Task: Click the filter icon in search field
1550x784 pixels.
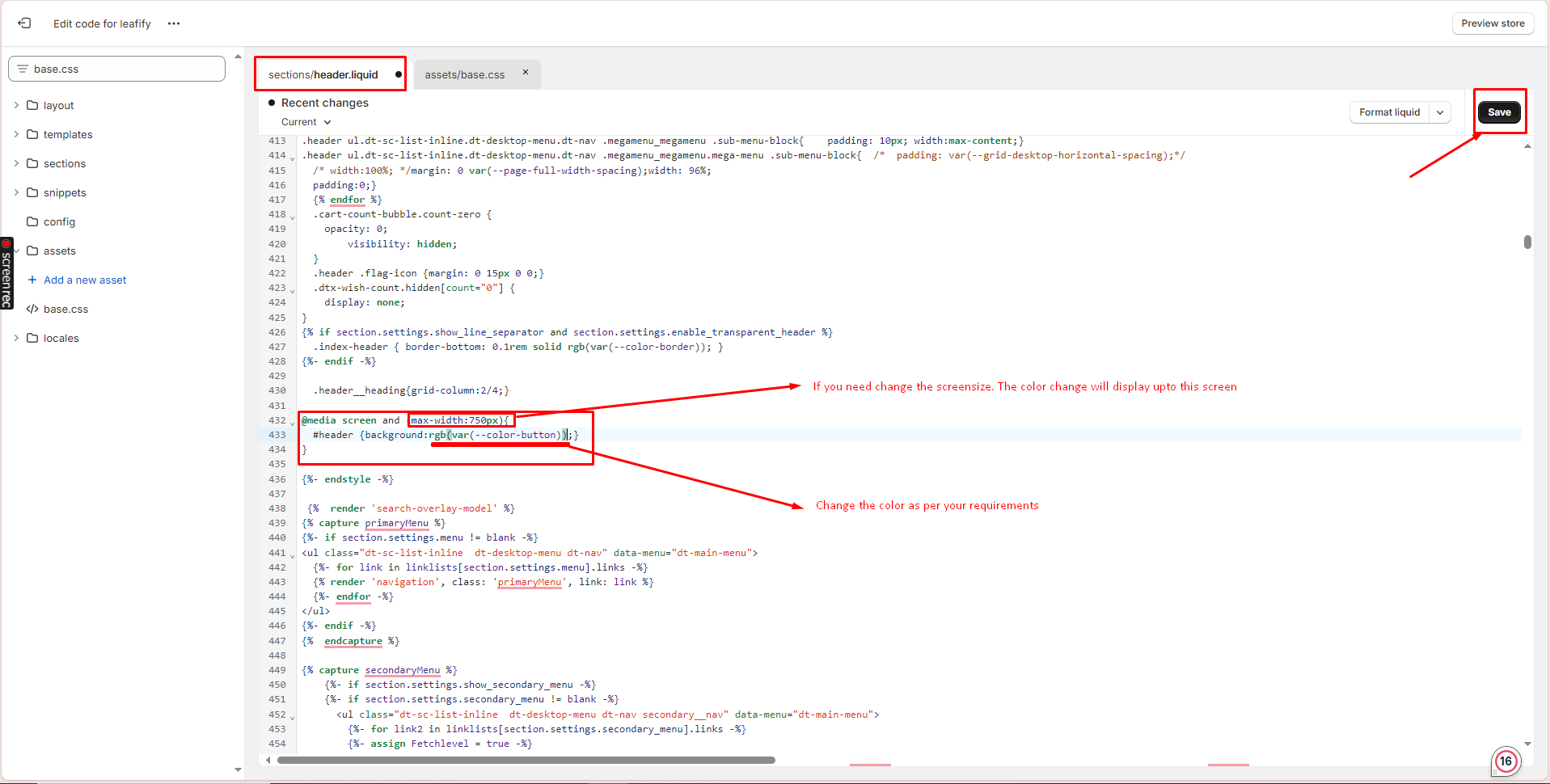Action: click(23, 69)
